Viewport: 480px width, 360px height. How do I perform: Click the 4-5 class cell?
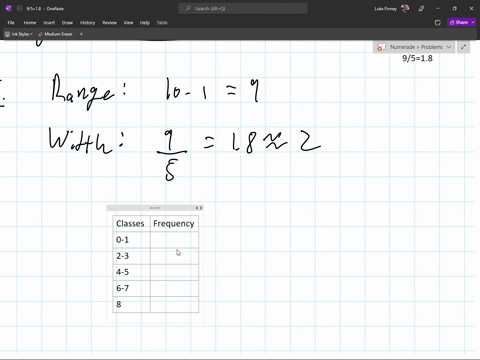coord(131,272)
